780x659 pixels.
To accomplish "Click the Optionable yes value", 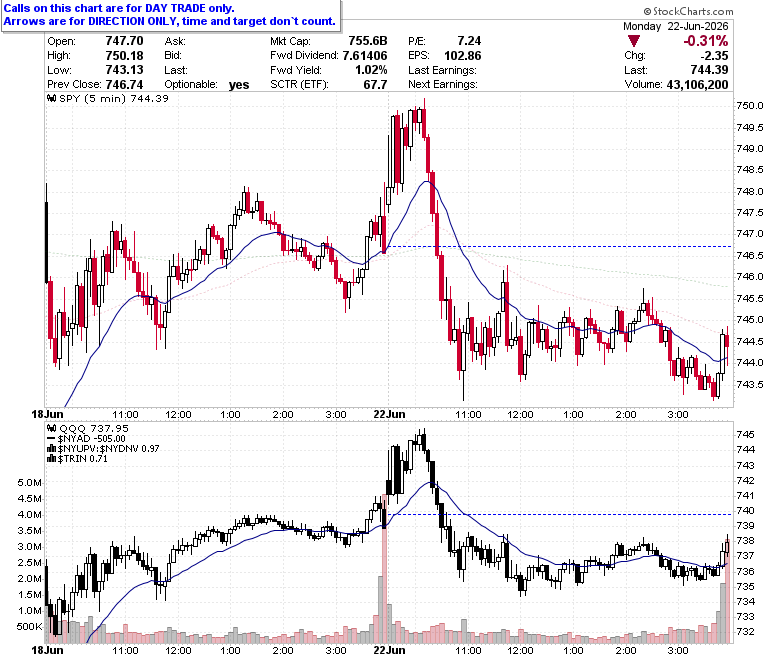I will [x=239, y=85].
